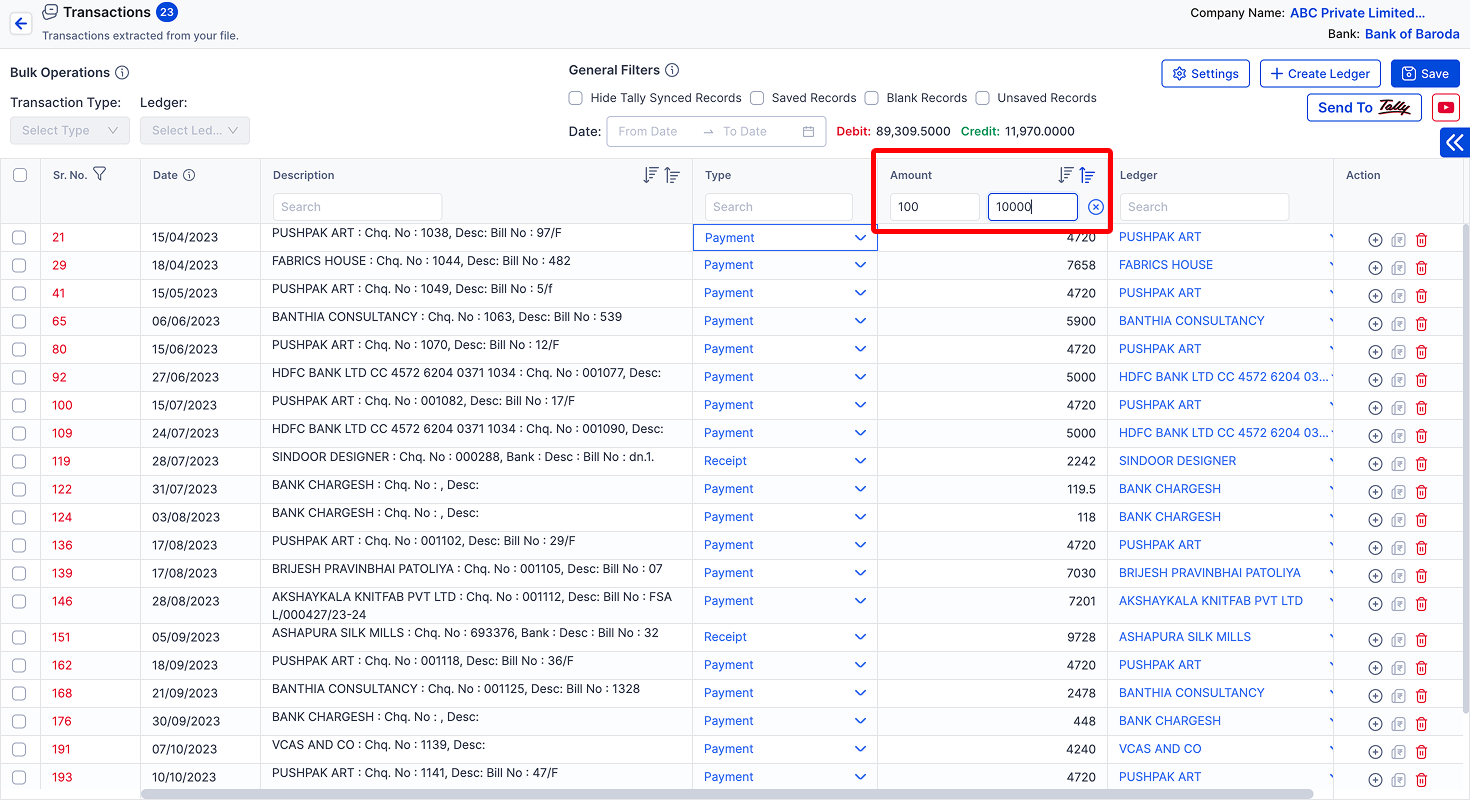Change Type for SINDOOR DESIGNER row
This screenshot has width=1470, height=800.
(x=785, y=461)
